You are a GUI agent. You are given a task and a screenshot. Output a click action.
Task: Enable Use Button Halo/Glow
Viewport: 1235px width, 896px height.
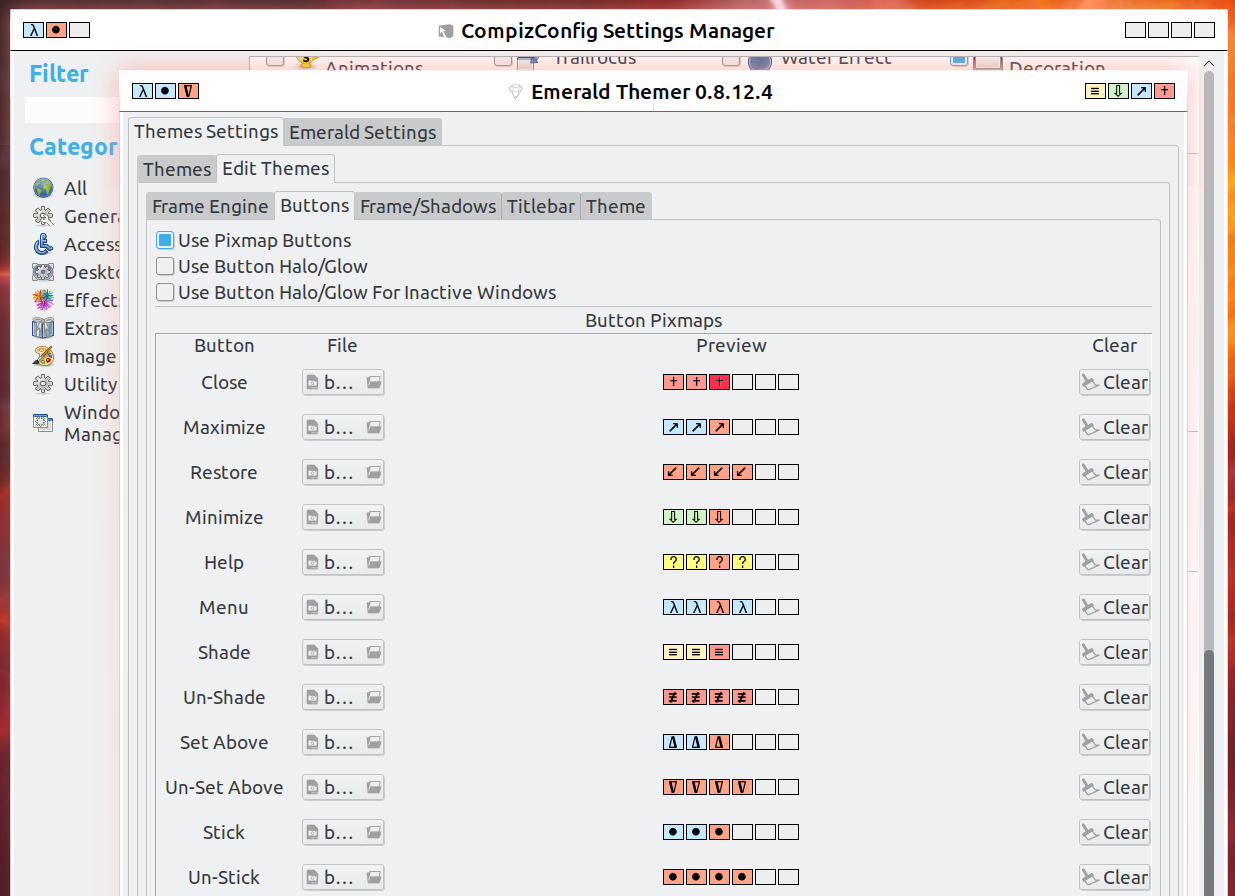click(166, 267)
